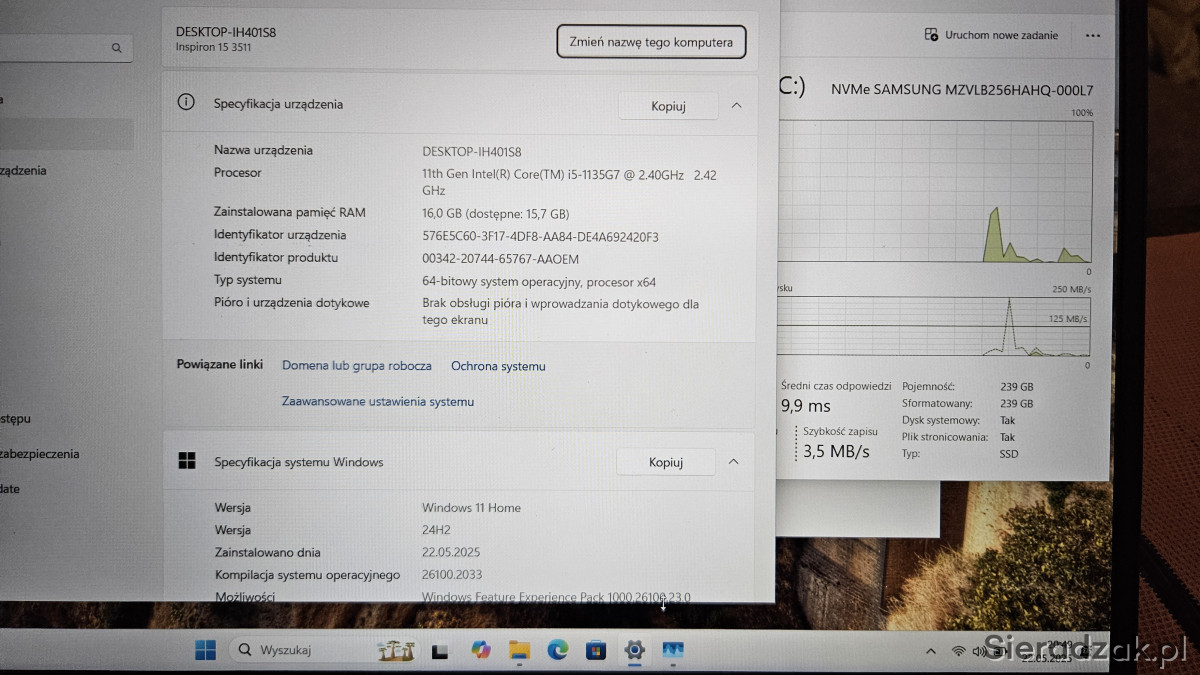This screenshot has width=1200, height=675.
Task: Show hidden tray icons with the taskbar chevron
Action: point(931,651)
